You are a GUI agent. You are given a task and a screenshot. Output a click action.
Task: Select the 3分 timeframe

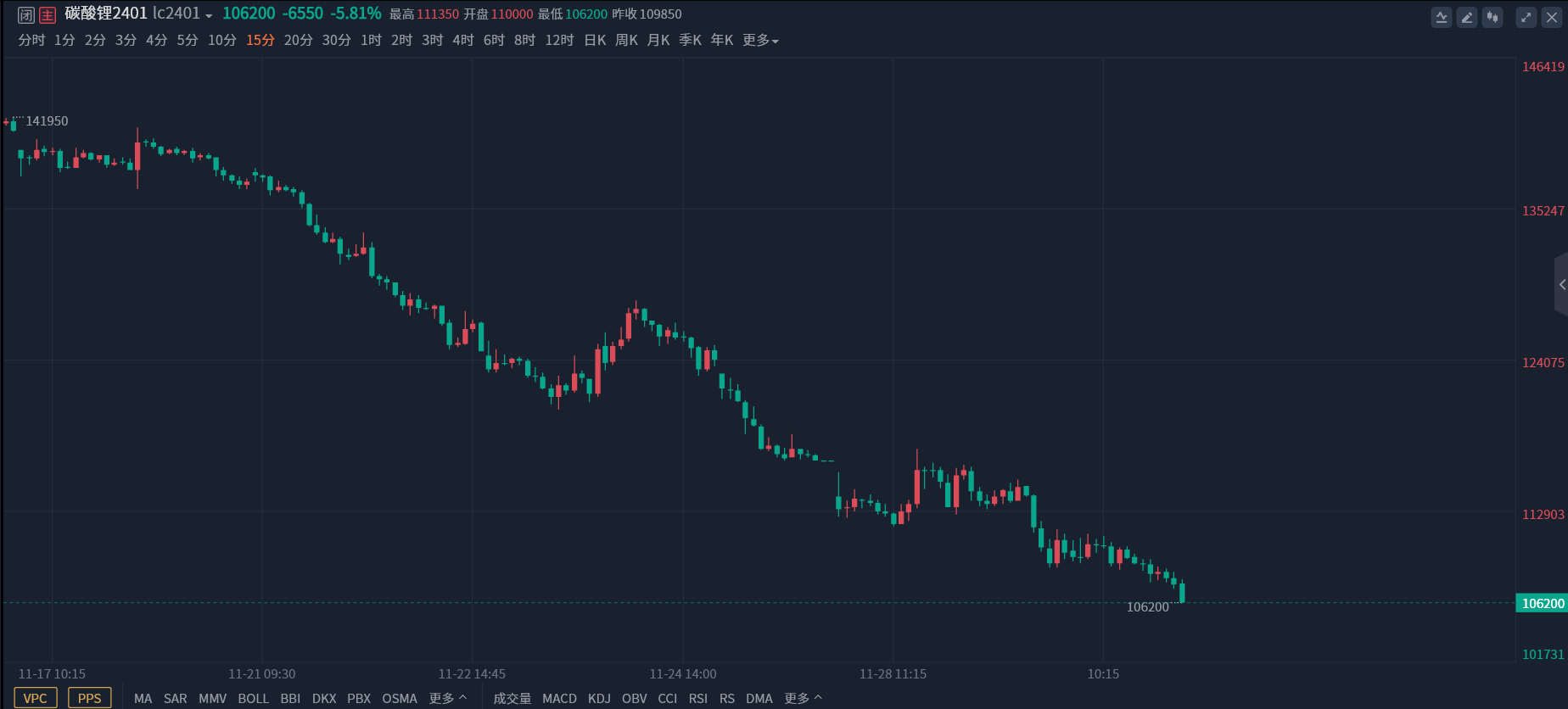click(126, 40)
